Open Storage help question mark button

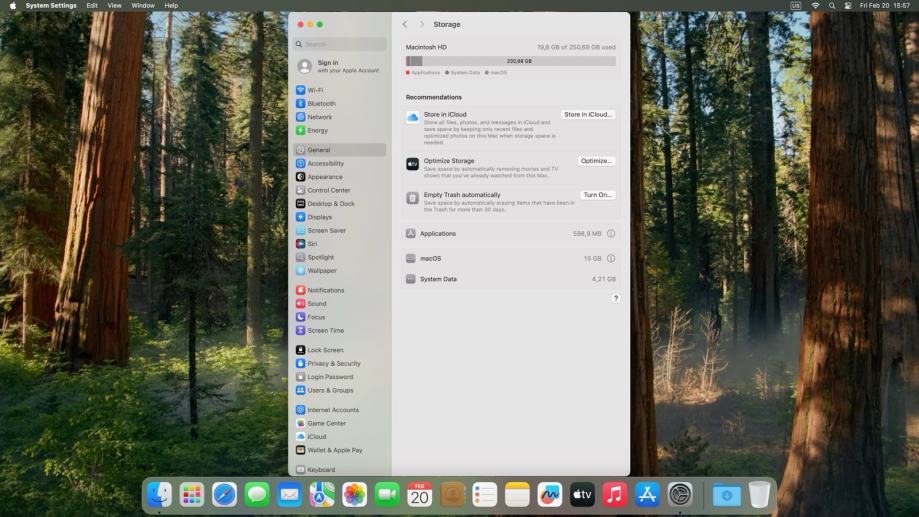pyautogui.click(x=615, y=298)
